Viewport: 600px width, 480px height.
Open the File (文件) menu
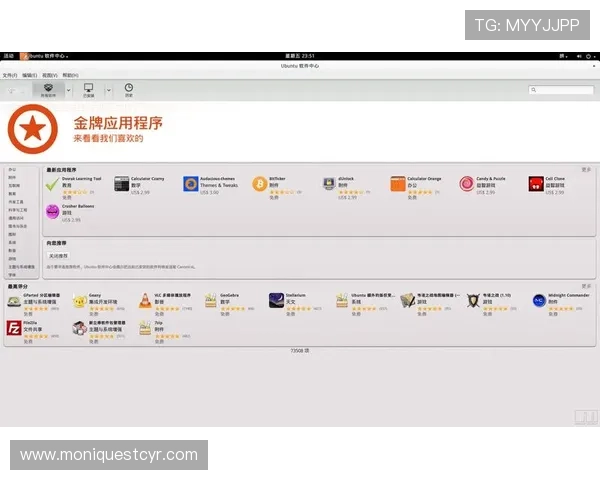pyautogui.click(x=10, y=75)
